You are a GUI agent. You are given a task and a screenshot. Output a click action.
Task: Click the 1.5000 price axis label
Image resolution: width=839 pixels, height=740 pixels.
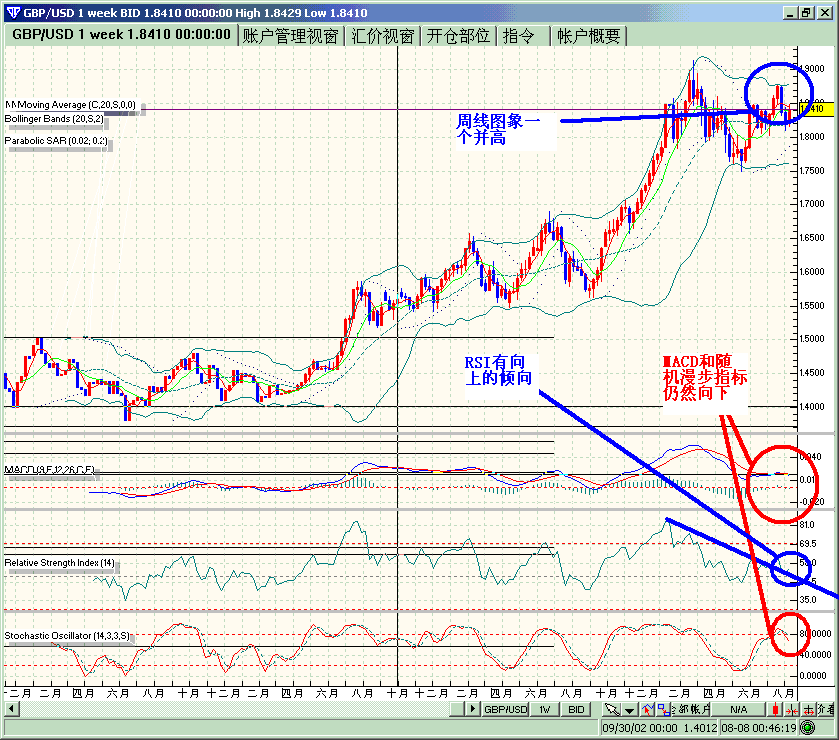coord(812,339)
